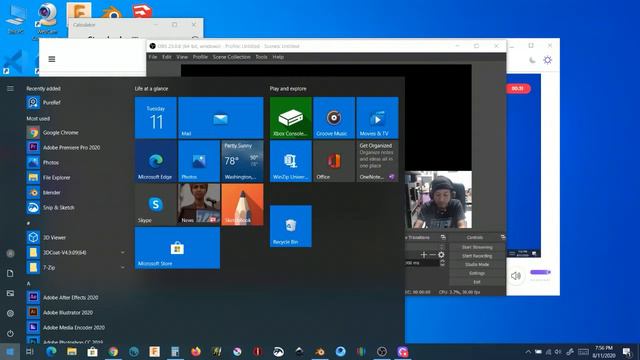Open Settings from OBS Controls
This screenshot has width=640, height=360.
(477, 273)
